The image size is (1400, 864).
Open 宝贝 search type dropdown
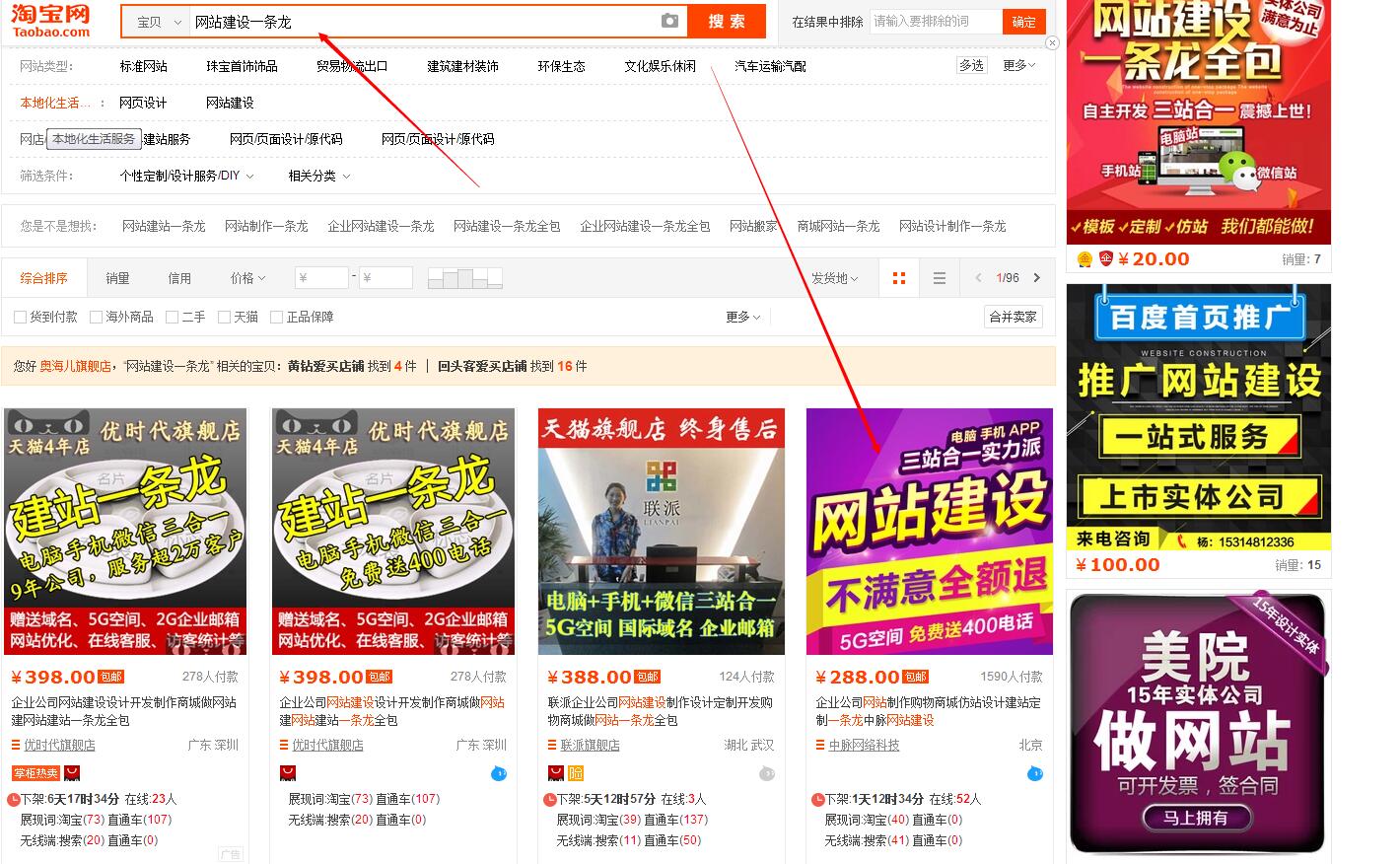point(157,21)
